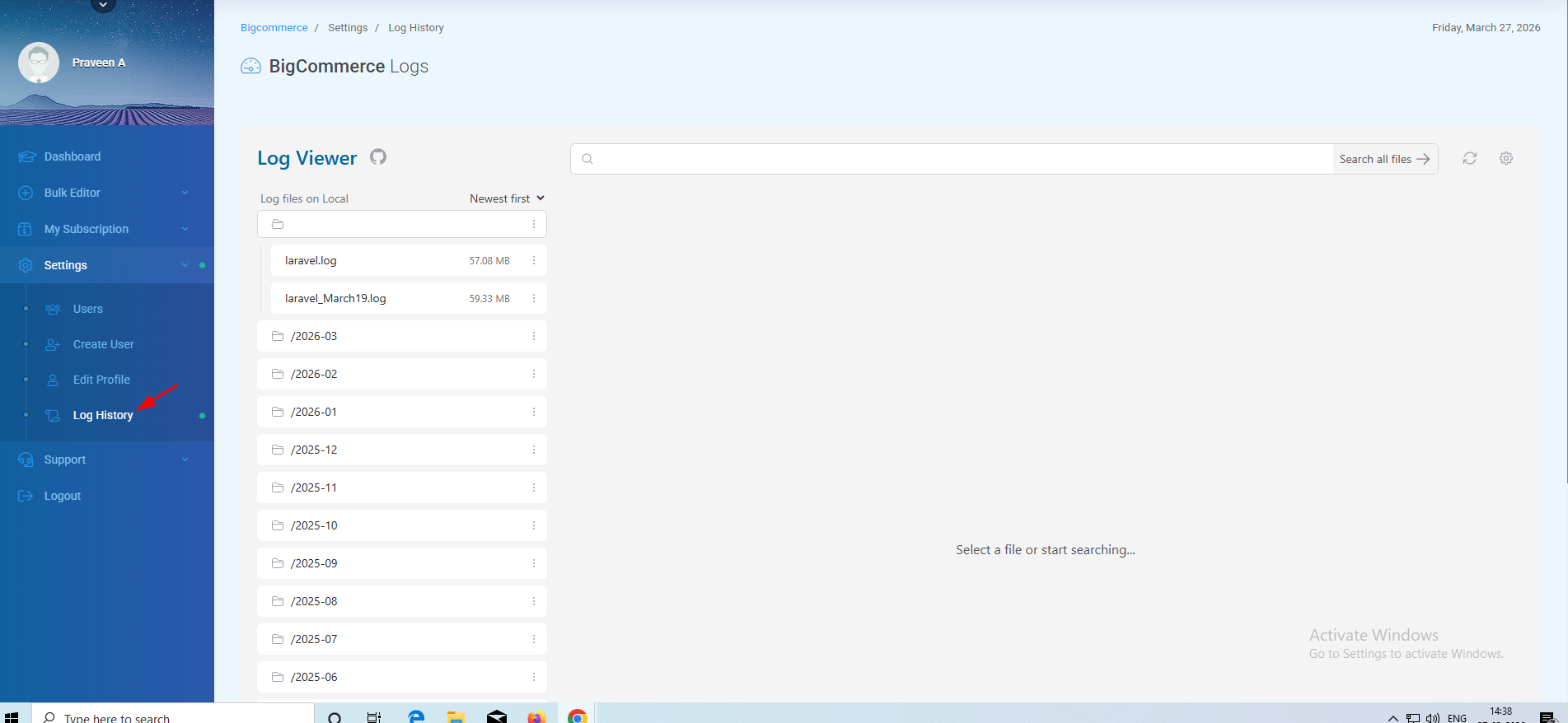Open Edit Profile page

coord(101,380)
